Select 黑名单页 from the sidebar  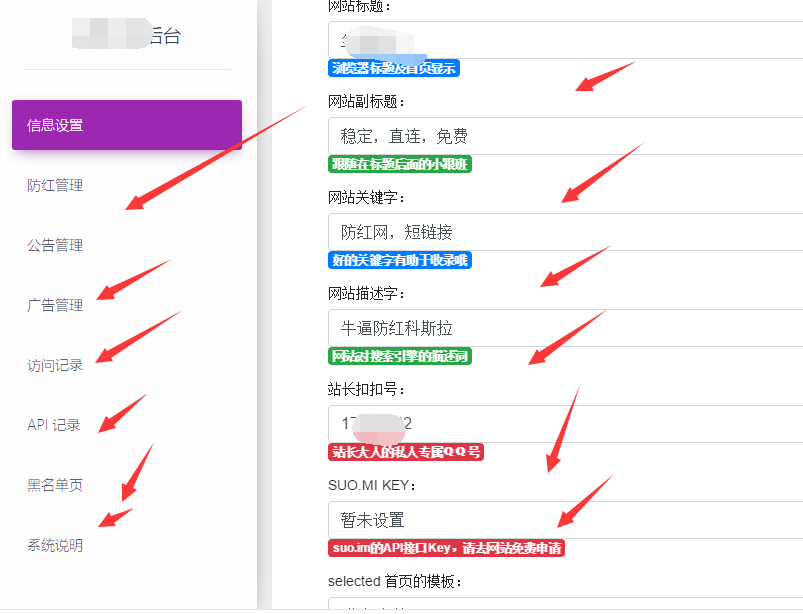click(54, 485)
